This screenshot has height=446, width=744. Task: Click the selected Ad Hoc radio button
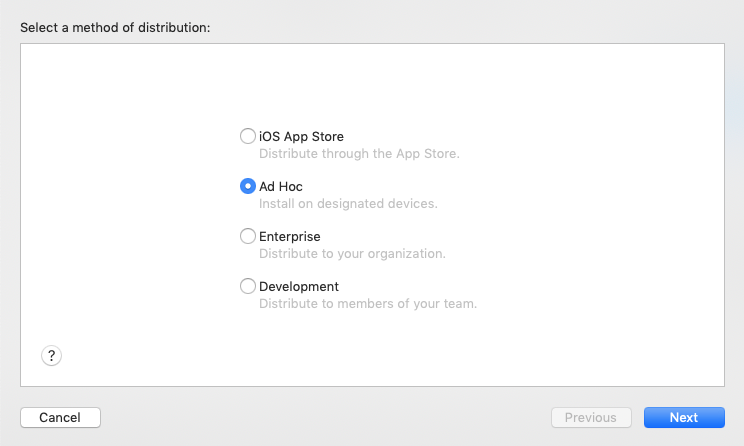248,186
